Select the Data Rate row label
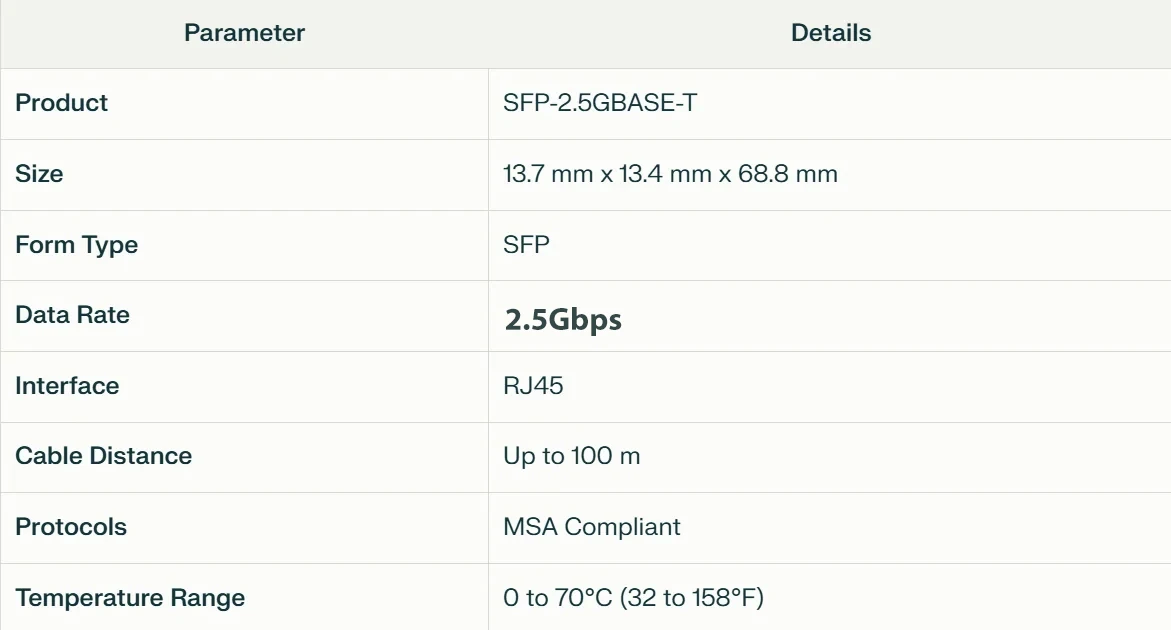 (x=73, y=315)
